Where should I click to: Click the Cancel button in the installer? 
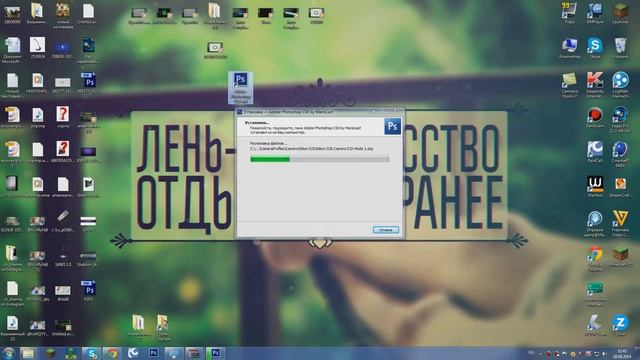386,230
